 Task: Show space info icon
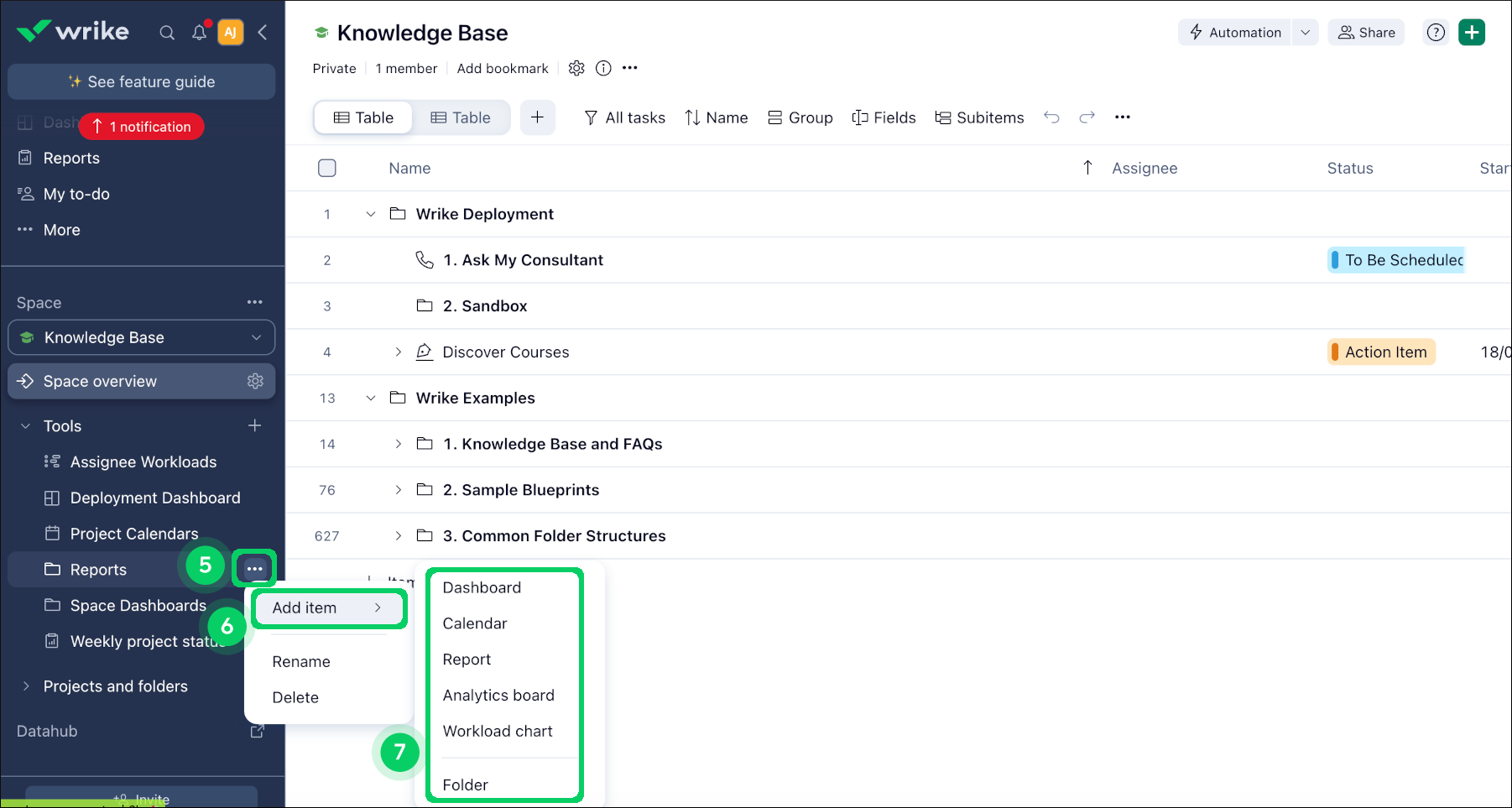tap(603, 68)
